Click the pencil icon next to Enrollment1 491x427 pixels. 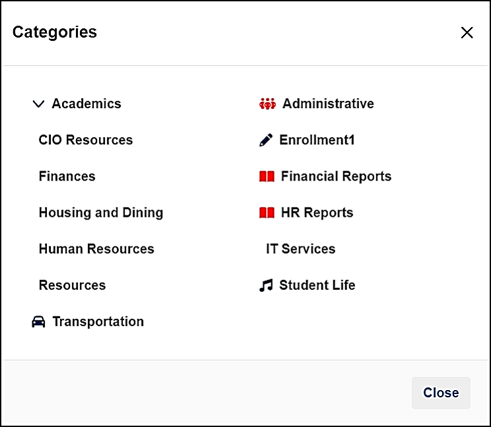tap(266, 140)
